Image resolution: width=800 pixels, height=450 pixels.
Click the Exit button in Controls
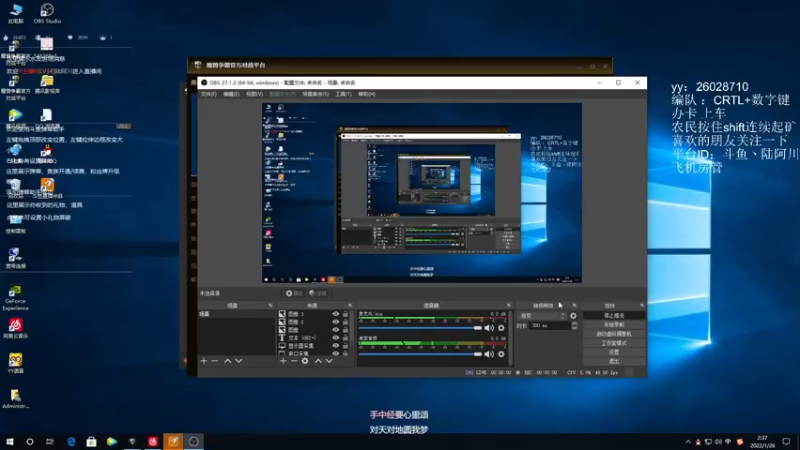pos(614,361)
